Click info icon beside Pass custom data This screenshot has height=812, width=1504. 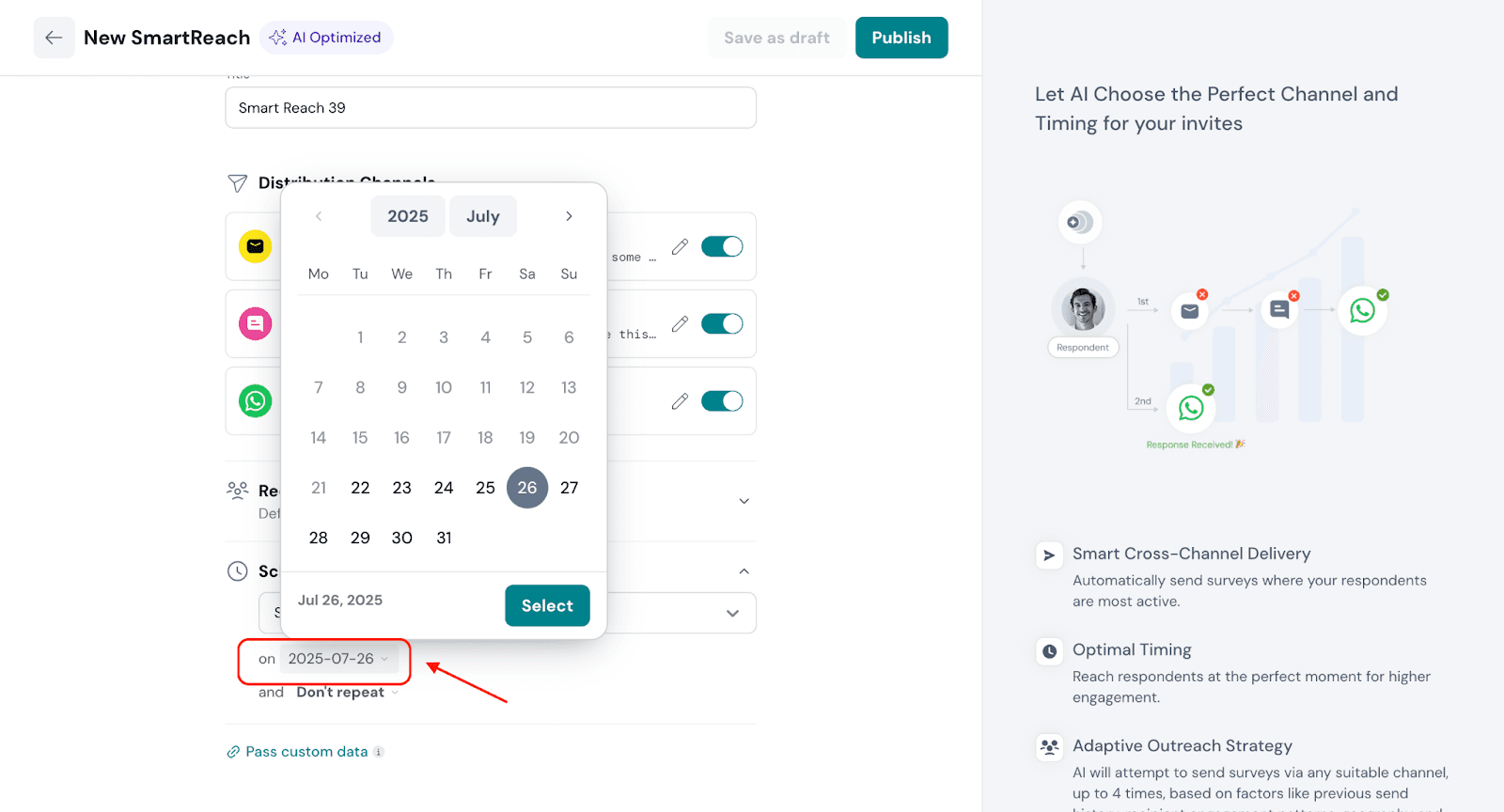[379, 752]
